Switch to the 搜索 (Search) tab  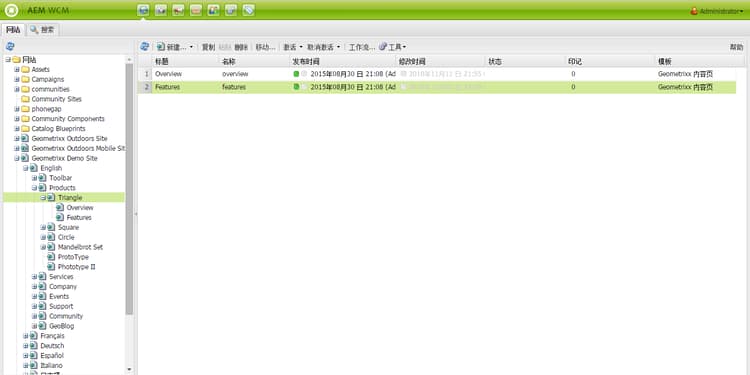pos(43,30)
